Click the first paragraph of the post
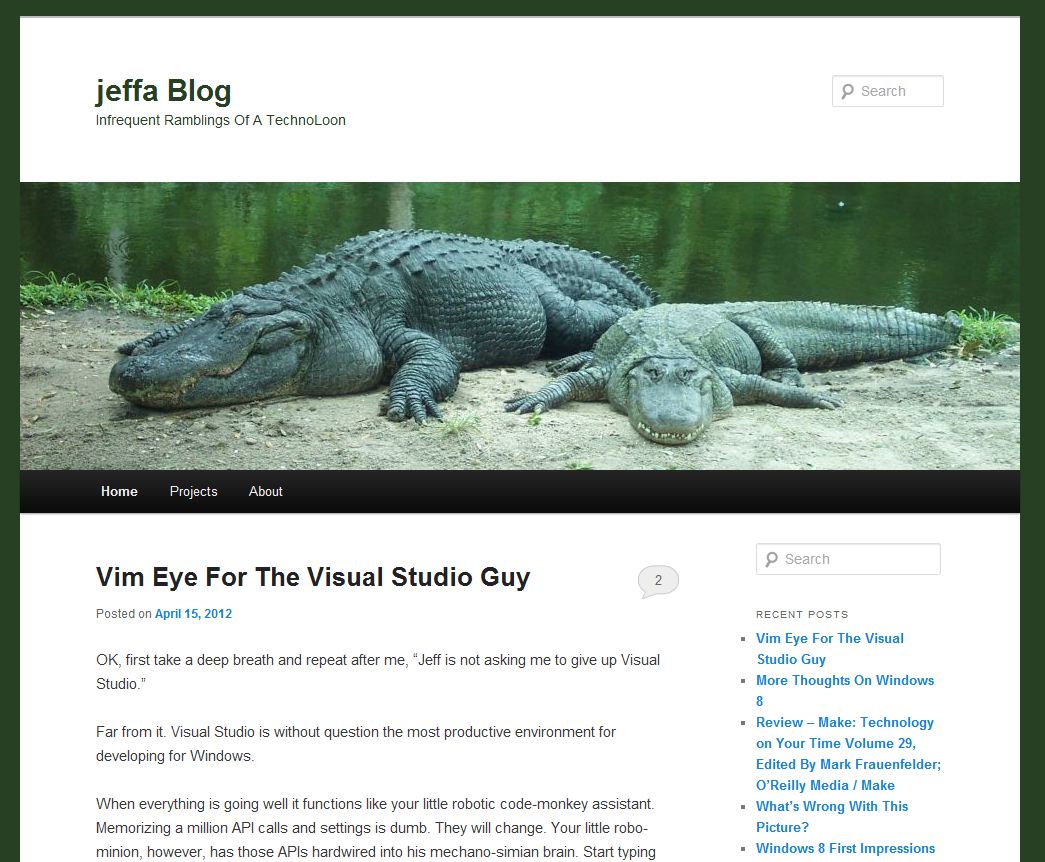 [378, 672]
